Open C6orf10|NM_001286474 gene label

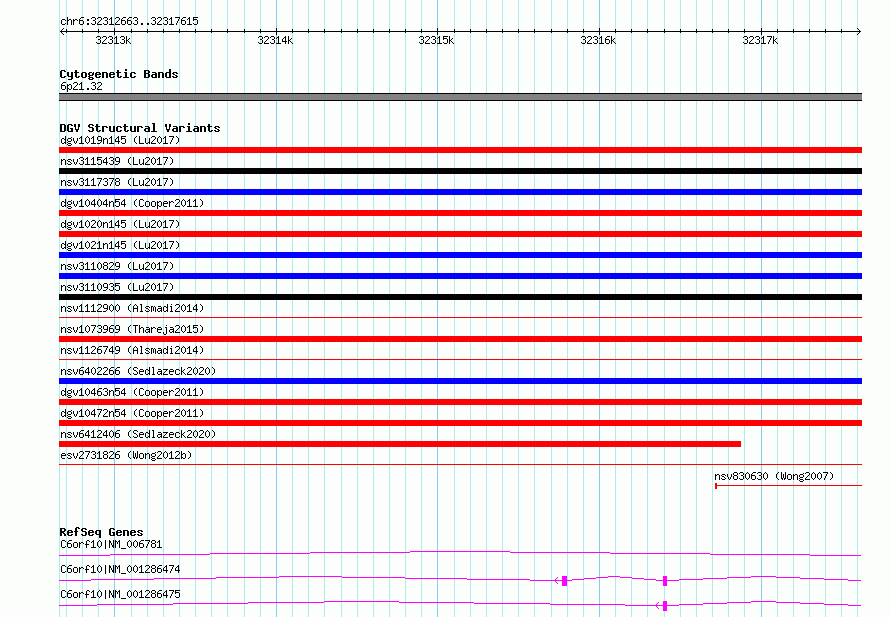click(120, 569)
